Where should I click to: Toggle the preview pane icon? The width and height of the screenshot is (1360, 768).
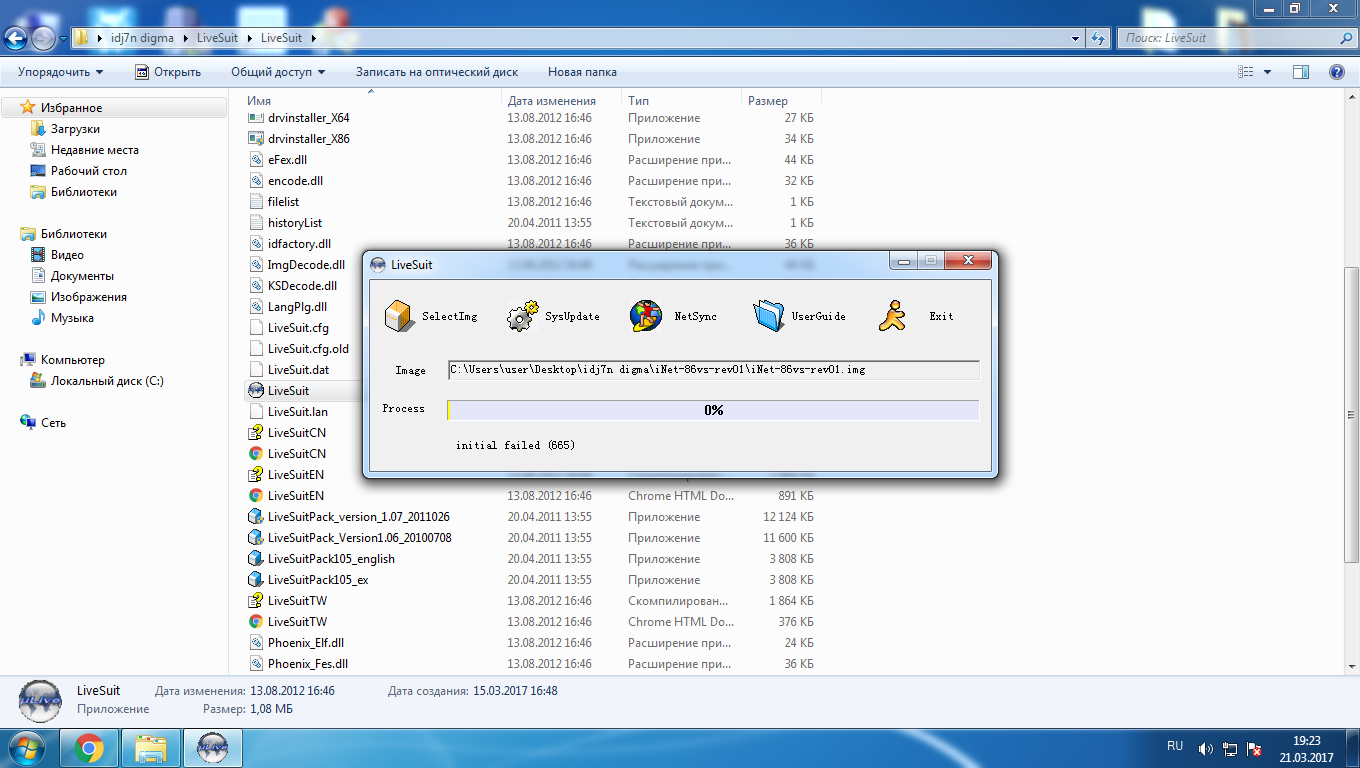(1301, 72)
